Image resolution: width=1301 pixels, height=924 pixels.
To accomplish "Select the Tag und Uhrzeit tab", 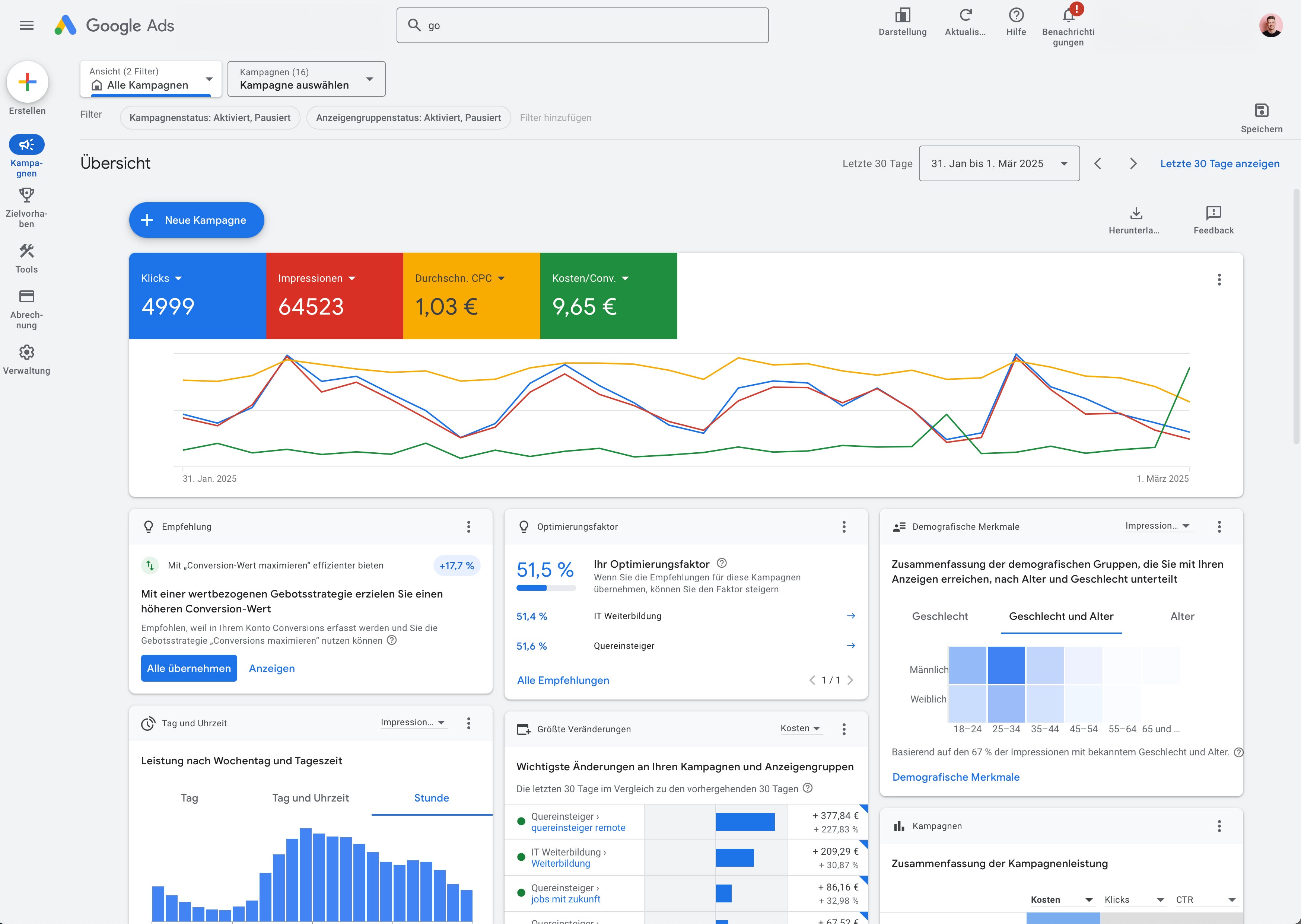I will click(x=310, y=798).
